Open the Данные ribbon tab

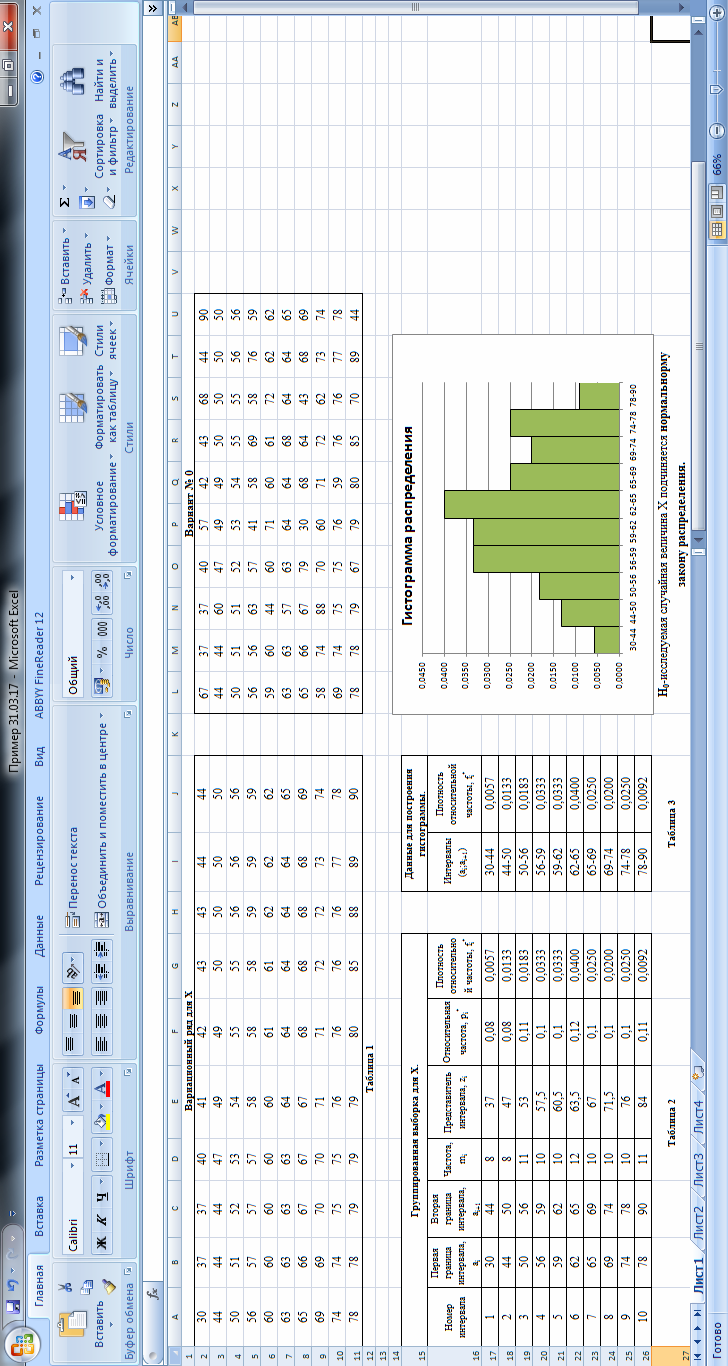point(40,935)
